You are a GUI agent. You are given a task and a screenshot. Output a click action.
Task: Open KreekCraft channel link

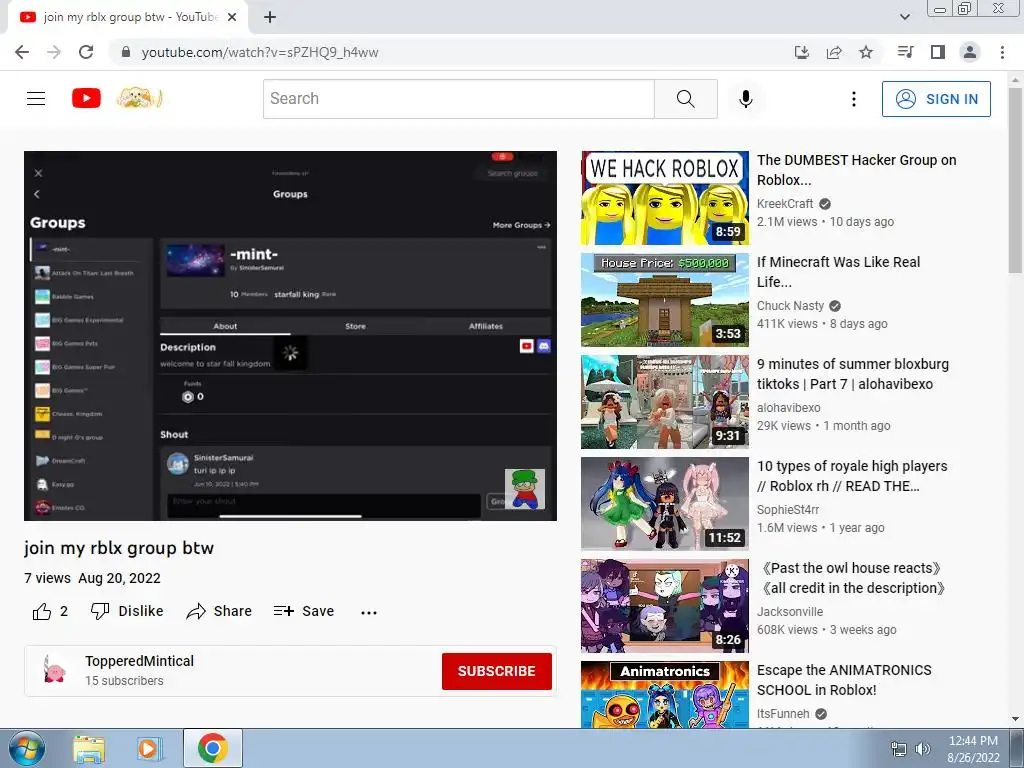(x=785, y=204)
